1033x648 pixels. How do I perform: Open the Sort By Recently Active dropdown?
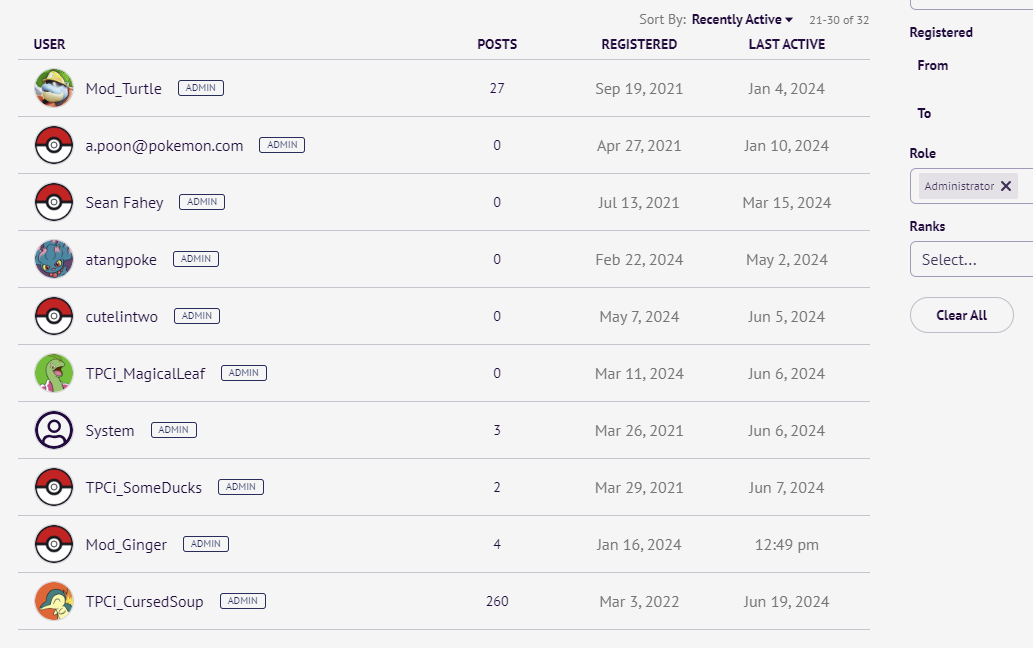[x=742, y=20]
